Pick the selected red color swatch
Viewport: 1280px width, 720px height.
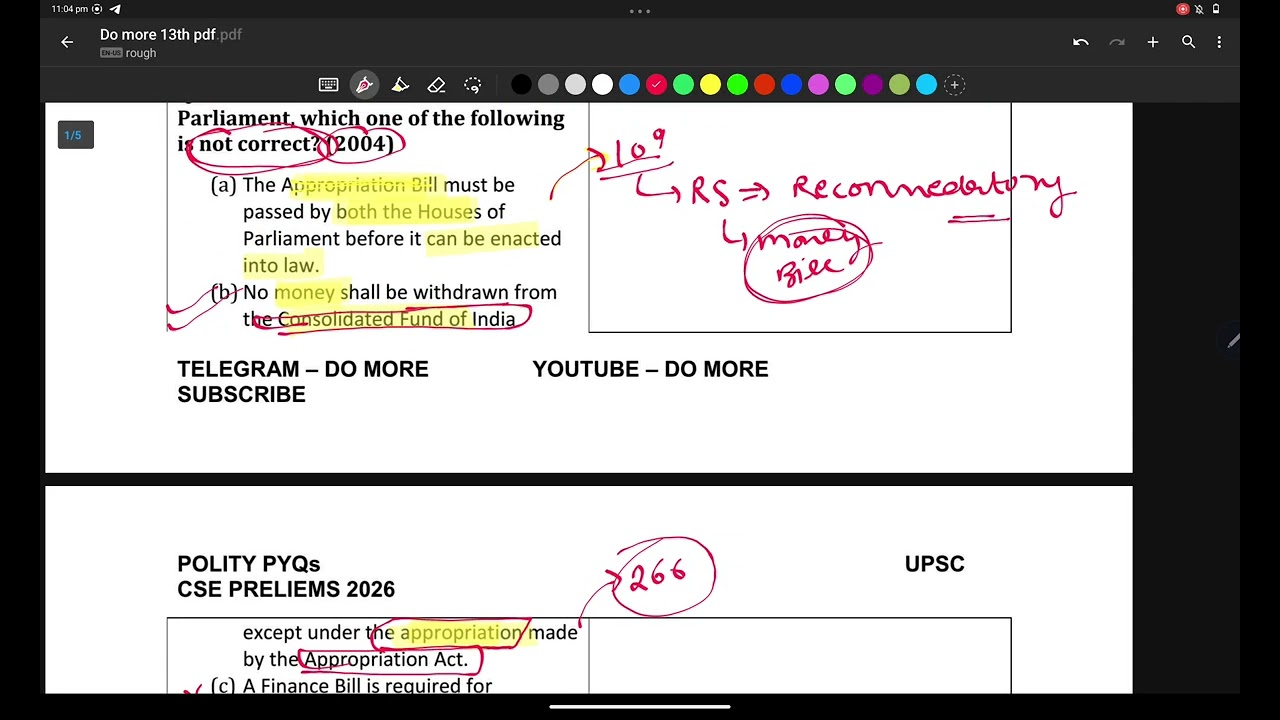click(x=656, y=85)
